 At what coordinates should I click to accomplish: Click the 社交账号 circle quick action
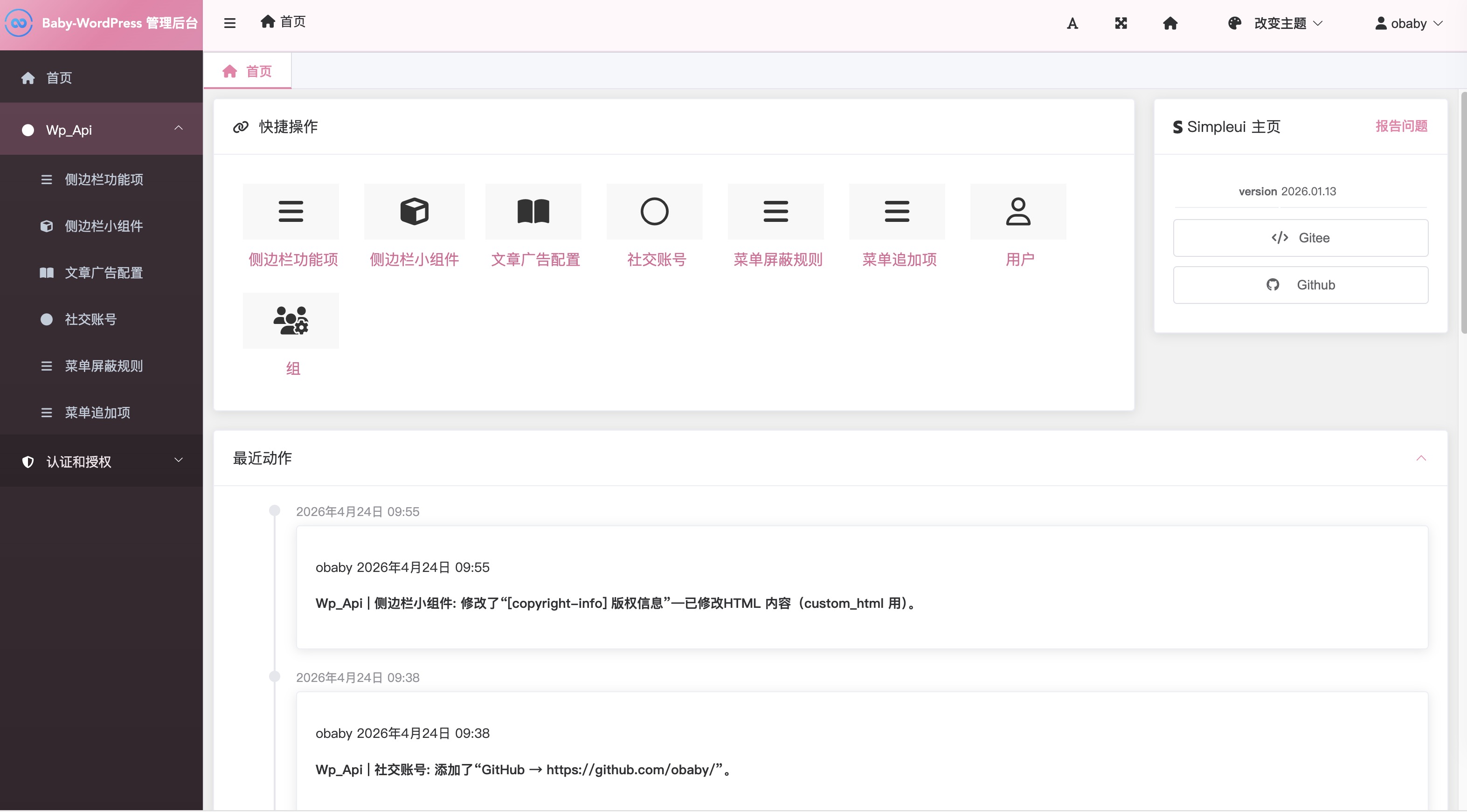tap(654, 212)
